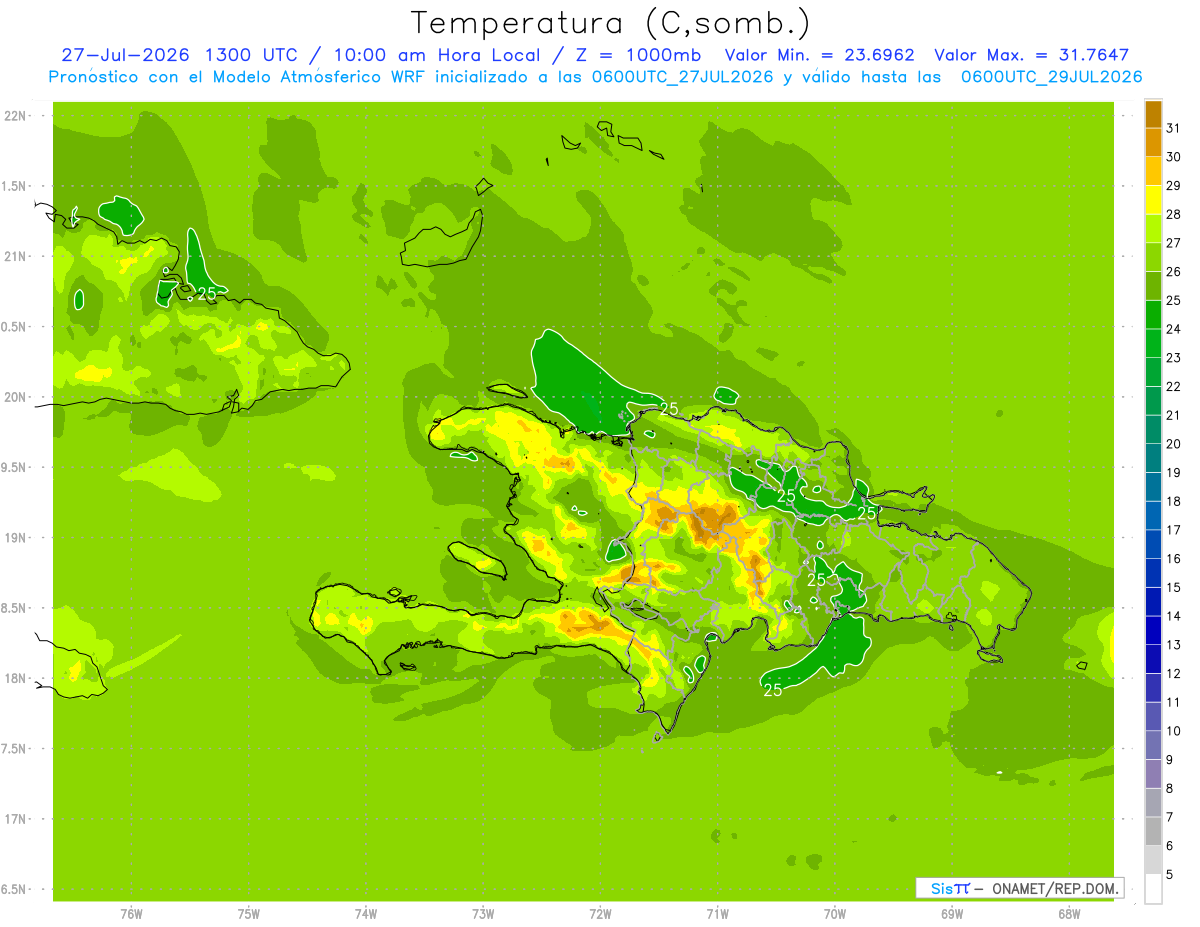Click the 26 label on the color scale

[1174, 271]
